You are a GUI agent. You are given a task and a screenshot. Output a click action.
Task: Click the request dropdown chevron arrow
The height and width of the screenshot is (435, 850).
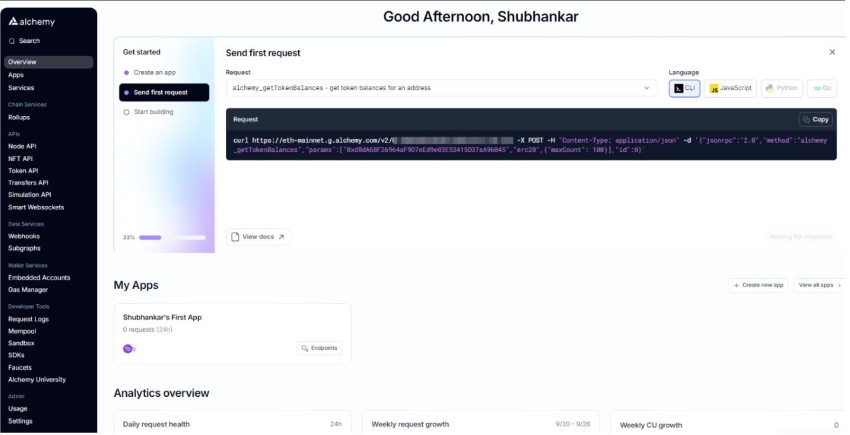pos(647,88)
